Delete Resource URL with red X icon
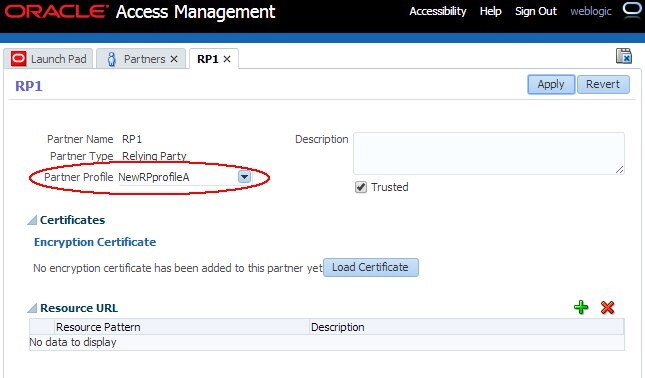 [607, 307]
